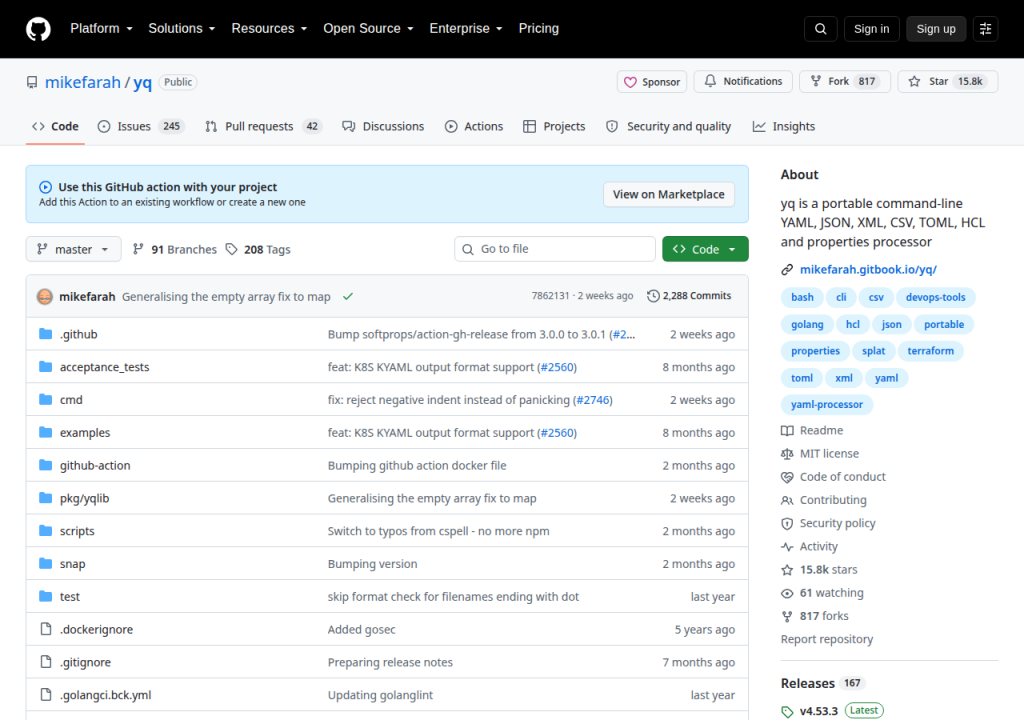This screenshot has width=1024, height=720.
Task: Select the Code tab
Action: pos(56,126)
